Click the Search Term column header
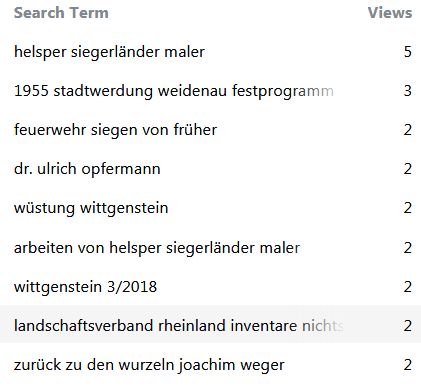Image resolution: width=421 pixels, height=391 pixels. coord(61,13)
